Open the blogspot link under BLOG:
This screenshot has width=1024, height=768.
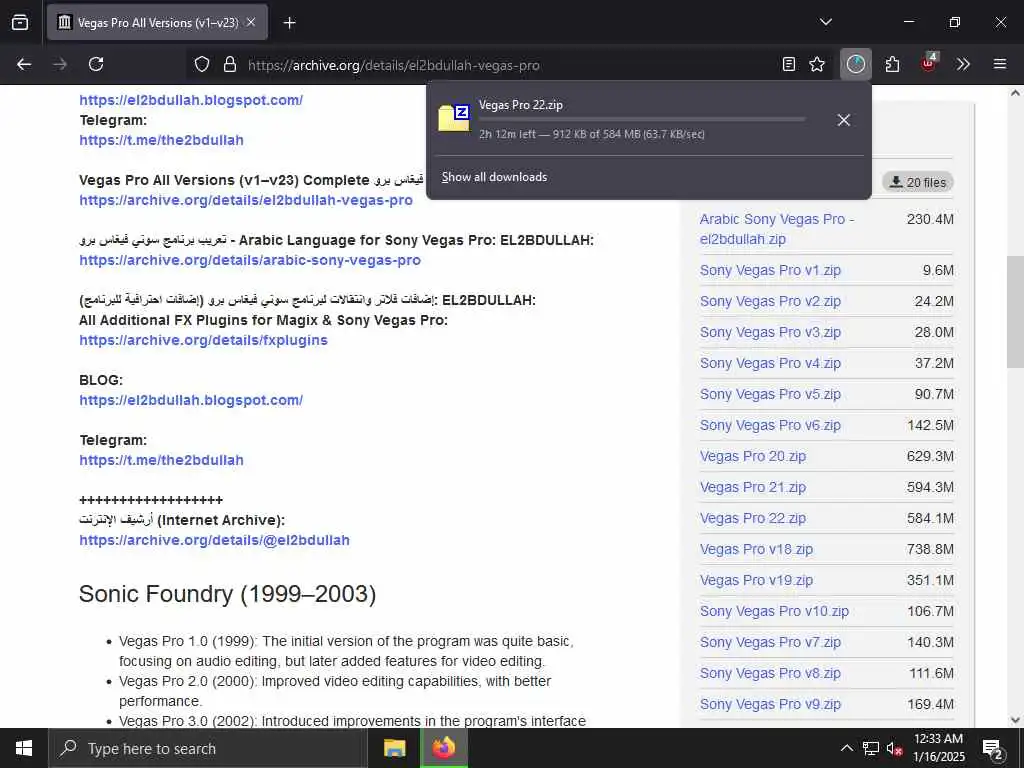(x=191, y=400)
